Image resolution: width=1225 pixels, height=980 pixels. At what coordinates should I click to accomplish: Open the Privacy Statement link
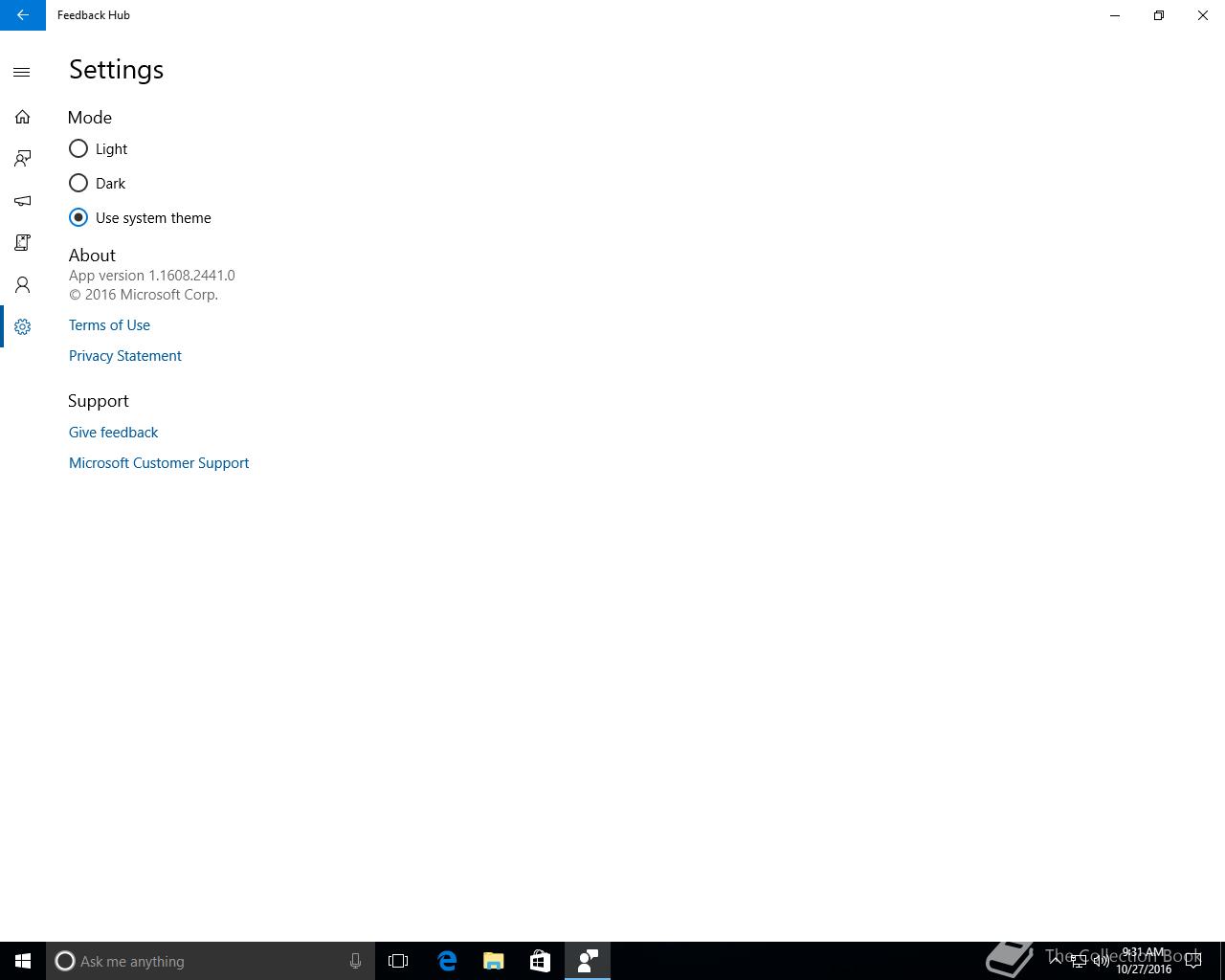[125, 356]
